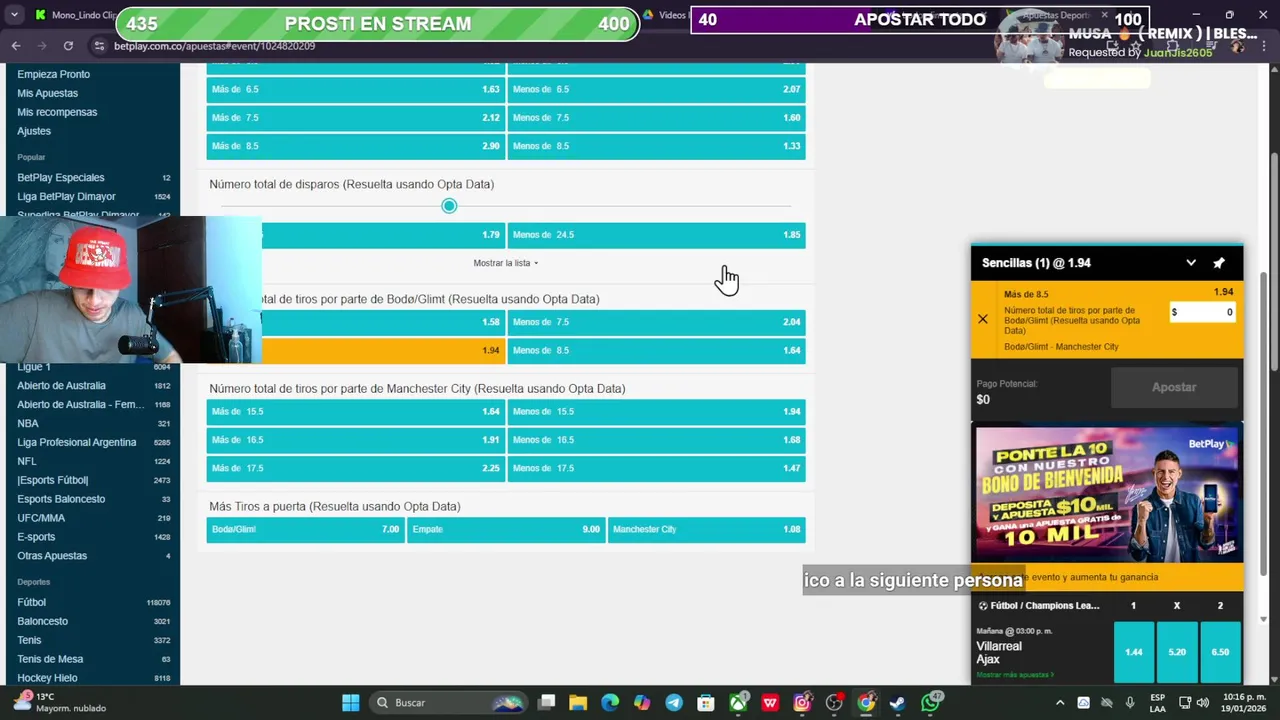Open the Xbox app in the taskbar

[x=738, y=703]
